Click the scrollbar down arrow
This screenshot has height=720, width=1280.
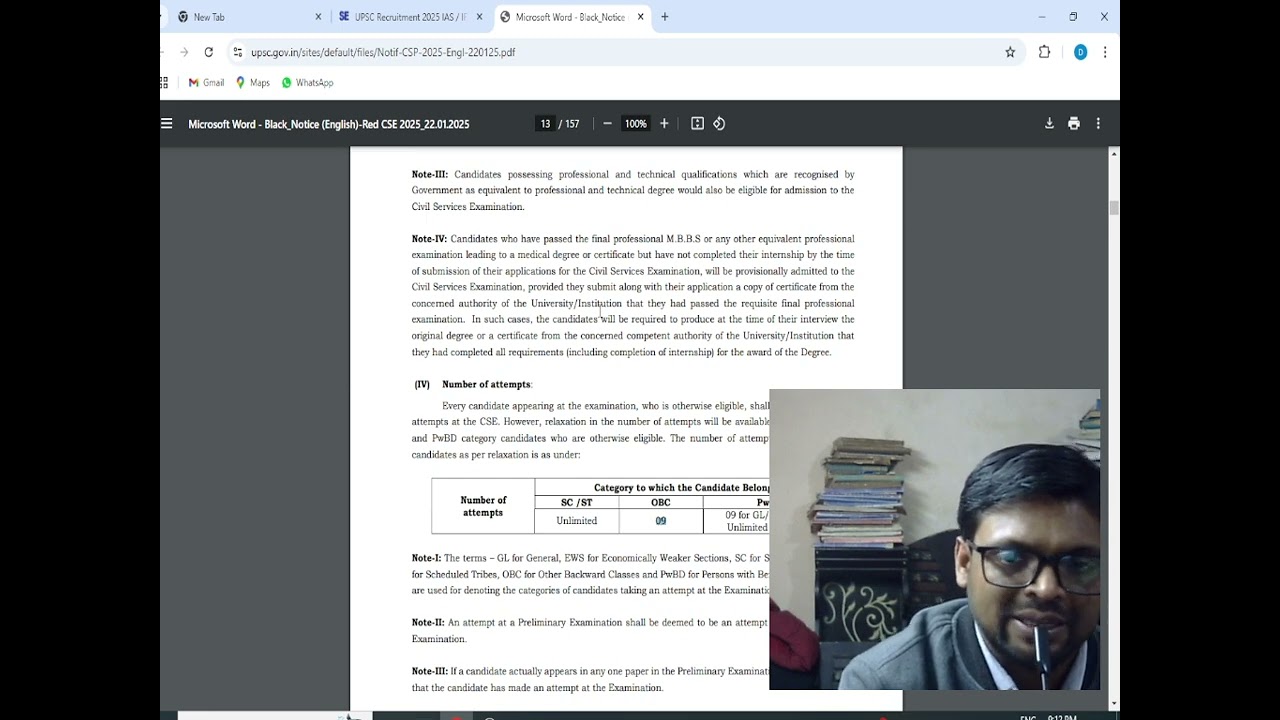(1114, 704)
